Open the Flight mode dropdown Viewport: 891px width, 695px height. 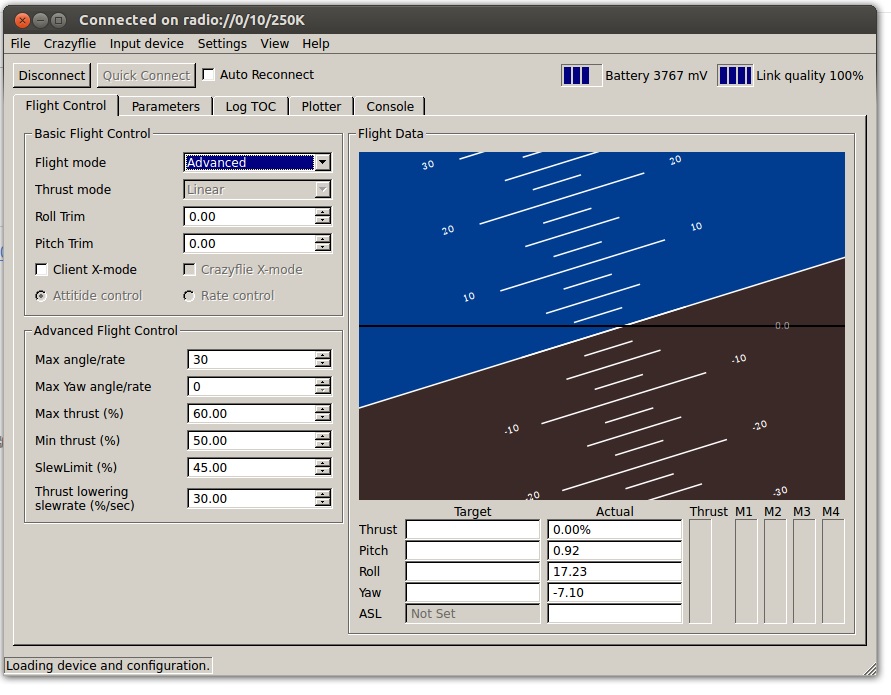pos(322,163)
